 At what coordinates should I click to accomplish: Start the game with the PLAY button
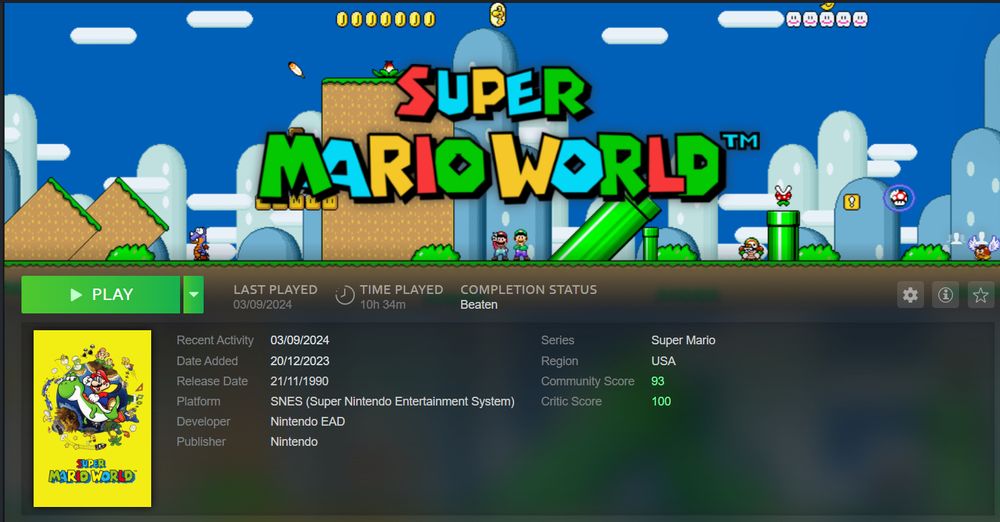[x=101, y=295]
